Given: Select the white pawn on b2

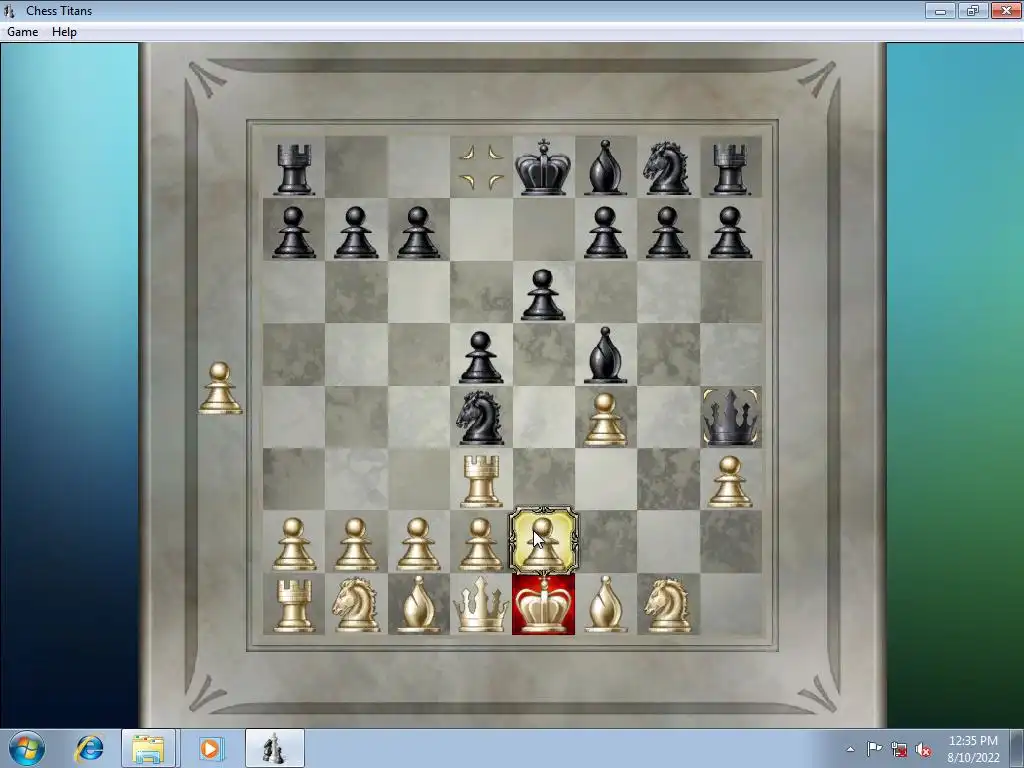Looking at the screenshot, I should tap(356, 545).
